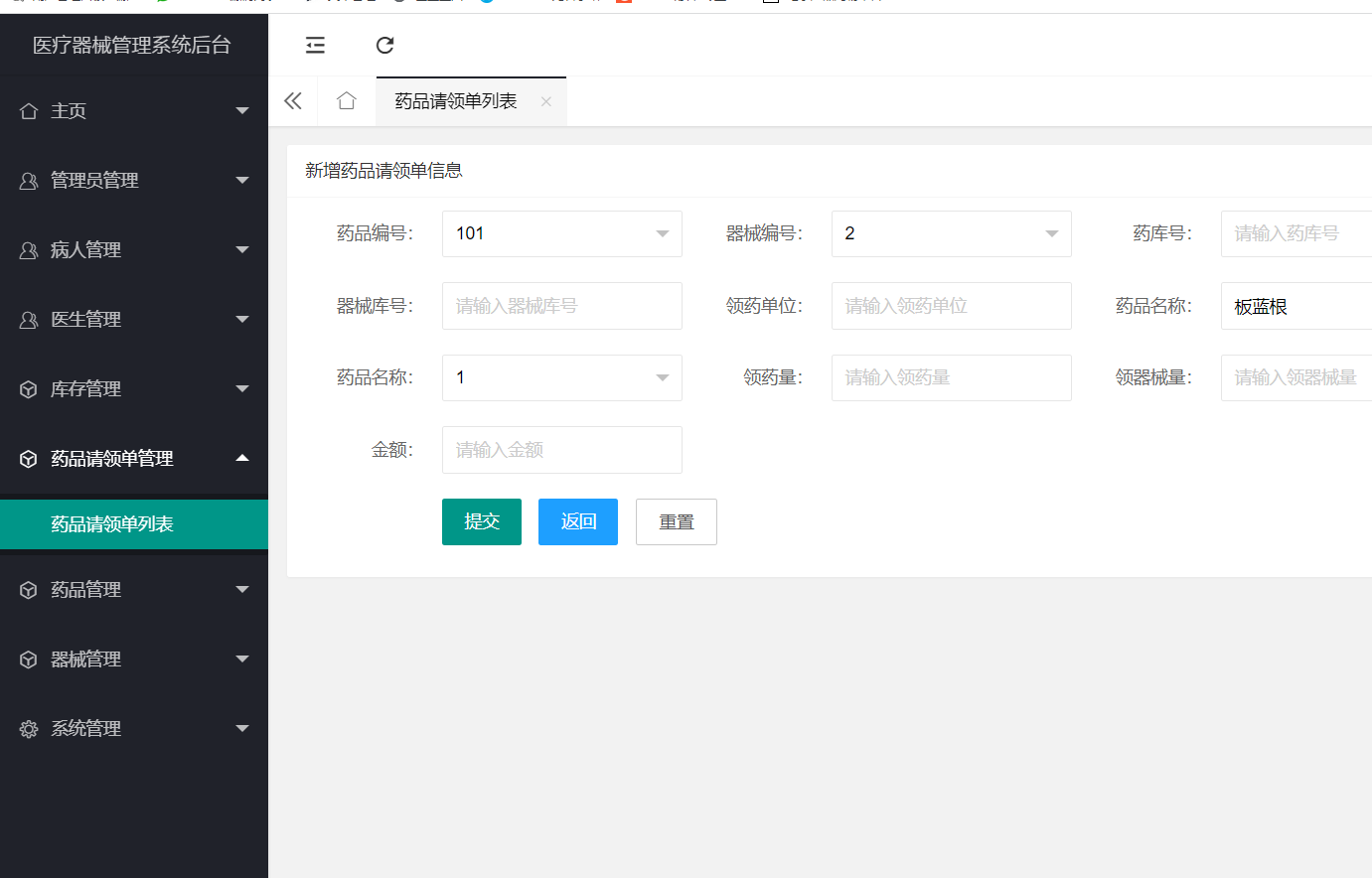
Task: Click the green 提交 button
Action: click(482, 521)
